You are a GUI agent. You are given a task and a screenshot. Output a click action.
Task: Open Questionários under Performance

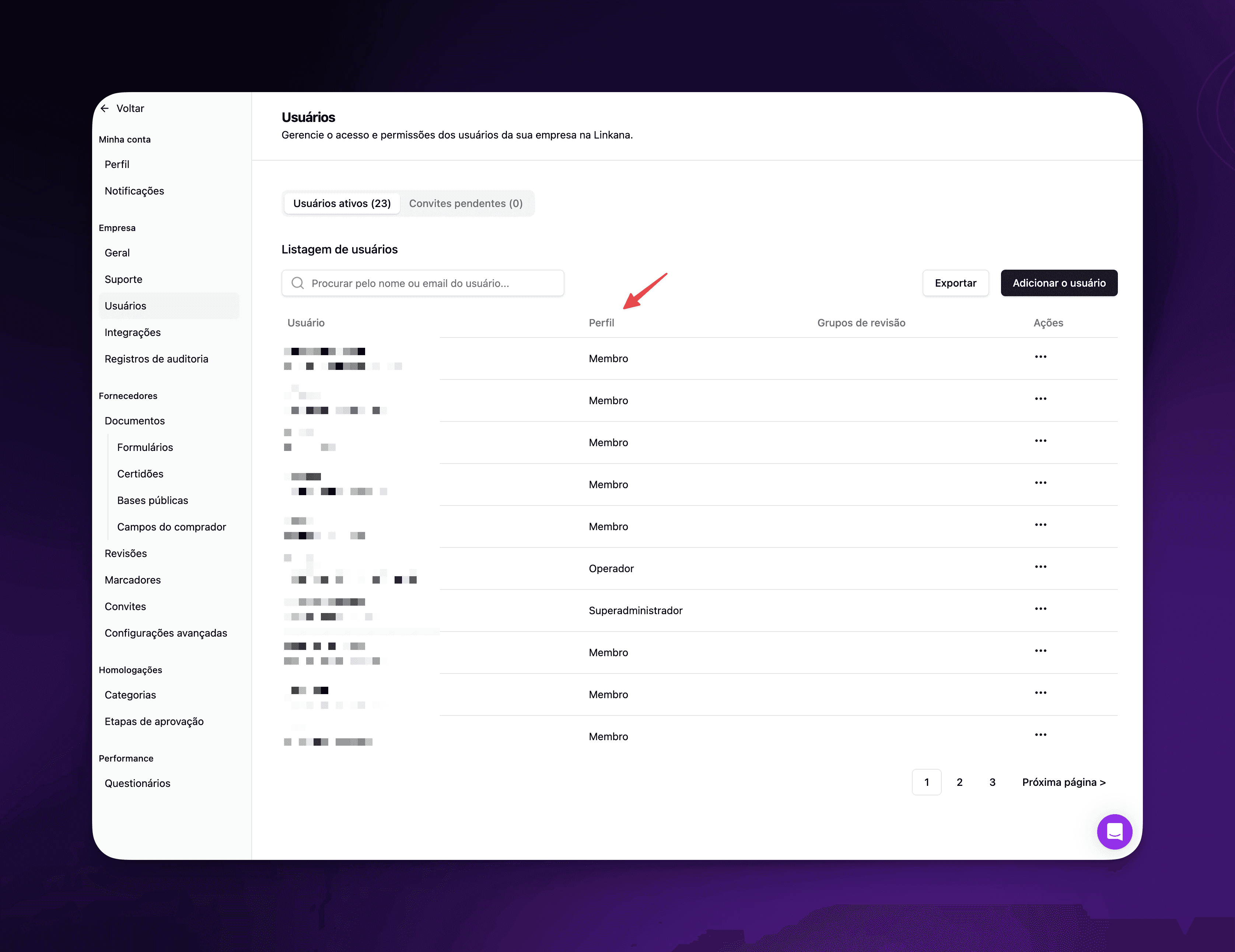coord(137,783)
